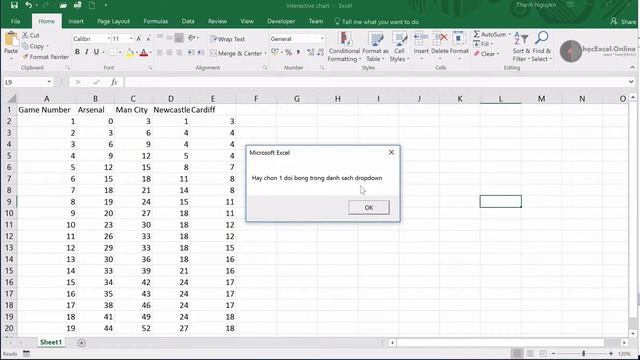The height and width of the screenshot is (360, 640).
Task: Click the zoom out minus button
Action: (x=553, y=353)
